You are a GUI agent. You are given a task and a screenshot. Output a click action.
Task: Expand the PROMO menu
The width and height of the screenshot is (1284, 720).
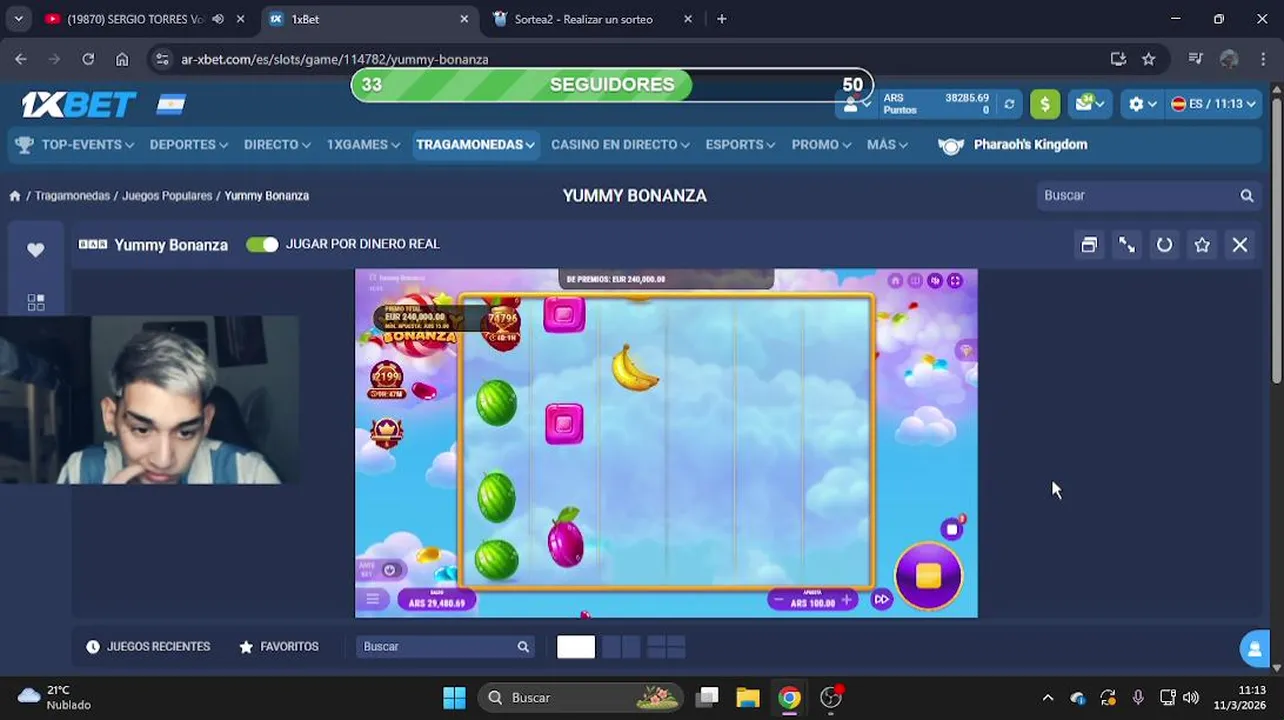click(821, 145)
